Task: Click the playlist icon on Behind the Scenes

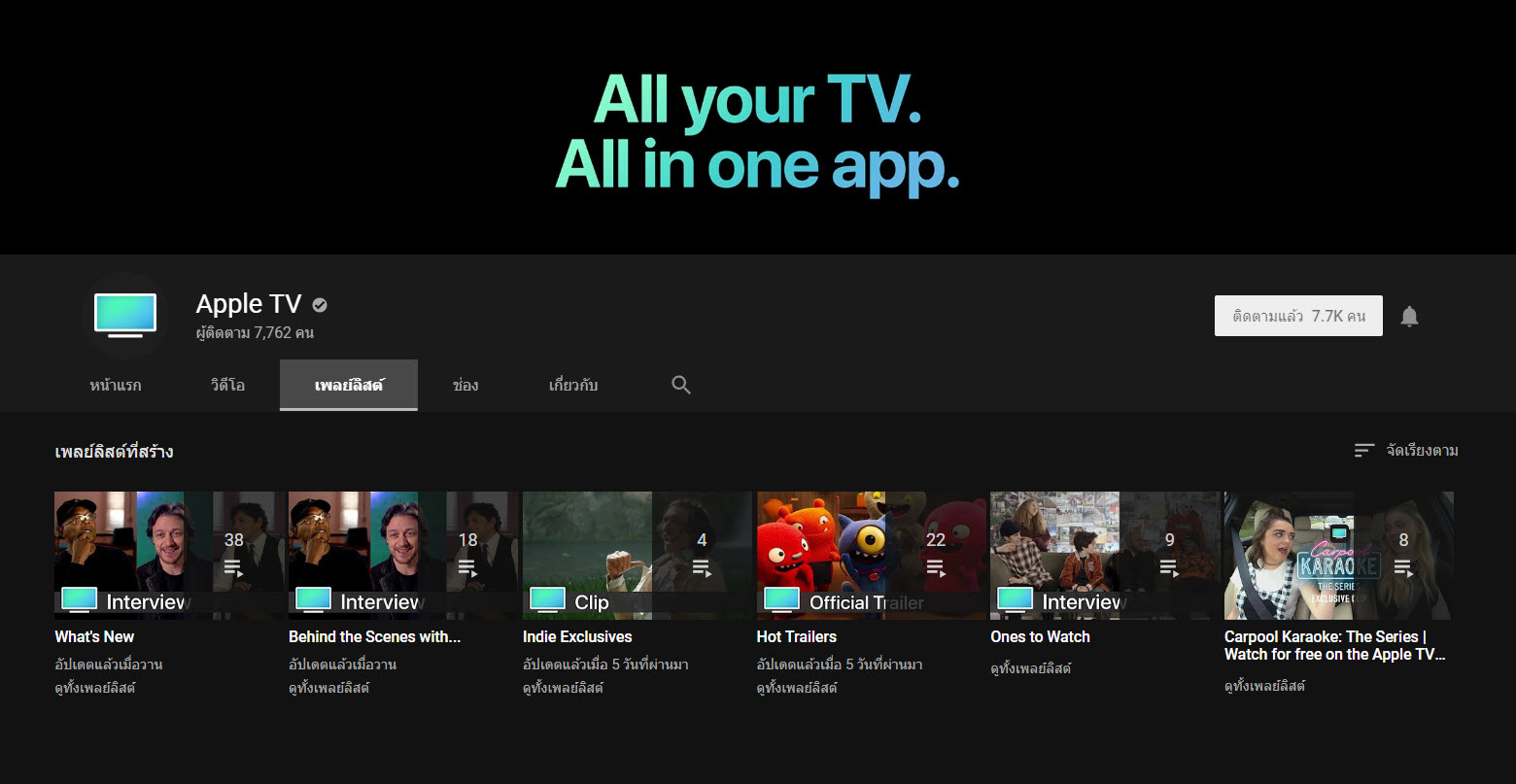Action: point(467,566)
